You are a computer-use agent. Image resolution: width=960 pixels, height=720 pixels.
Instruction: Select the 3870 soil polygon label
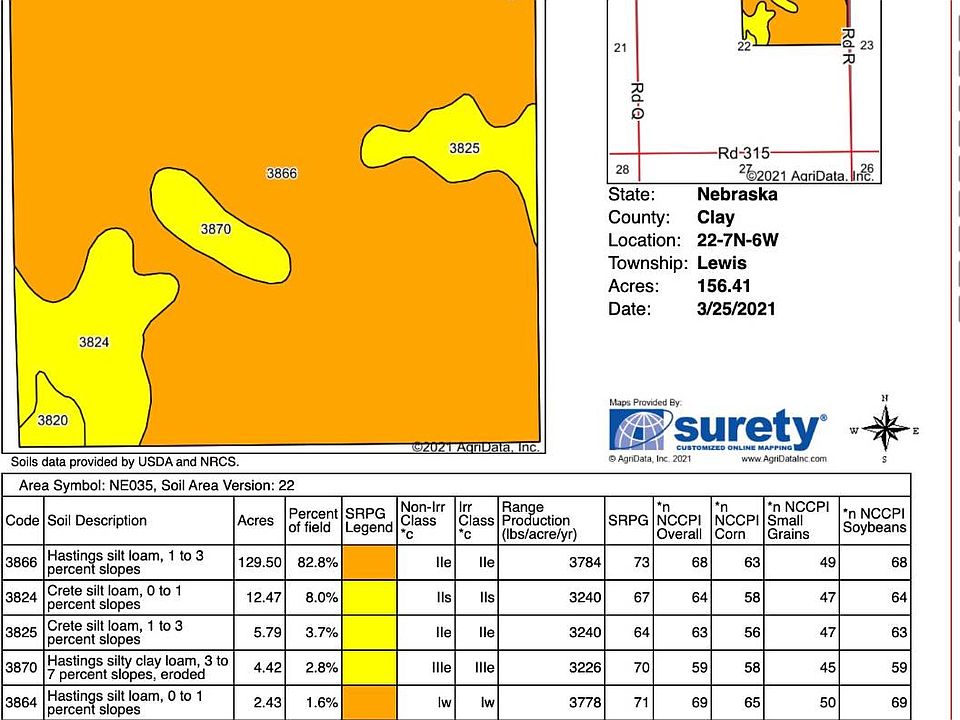pyautogui.click(x=216, y=229)
